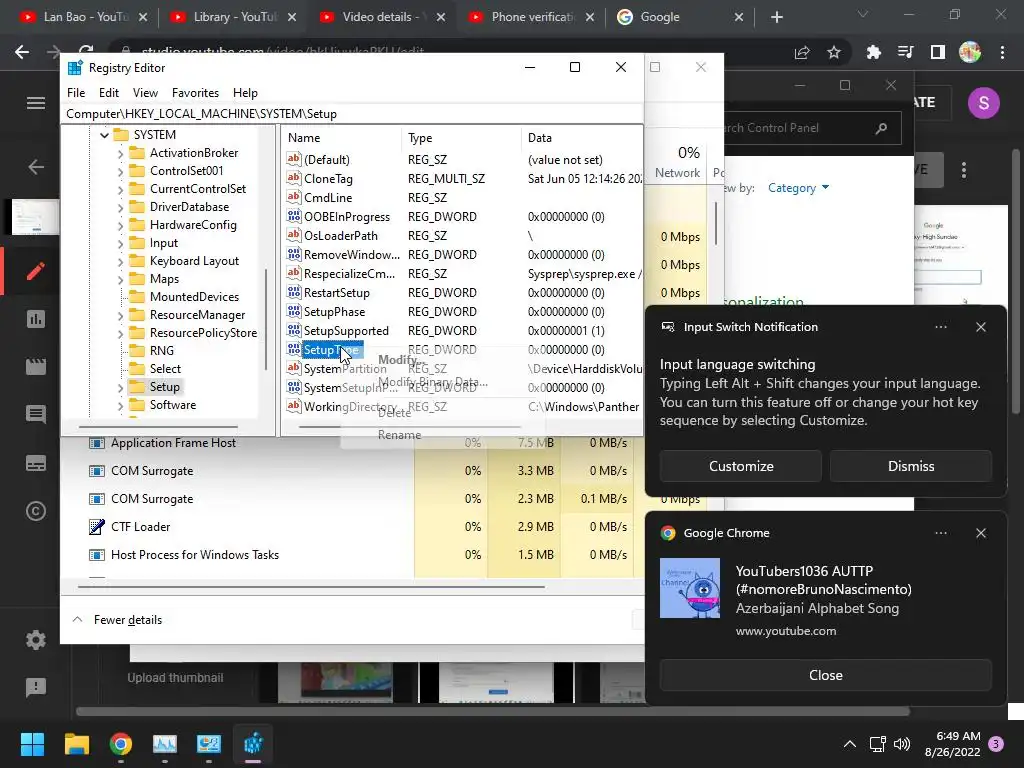Open the Comments icon in sidebar
Screen dimensions: 1024x768
36,414
